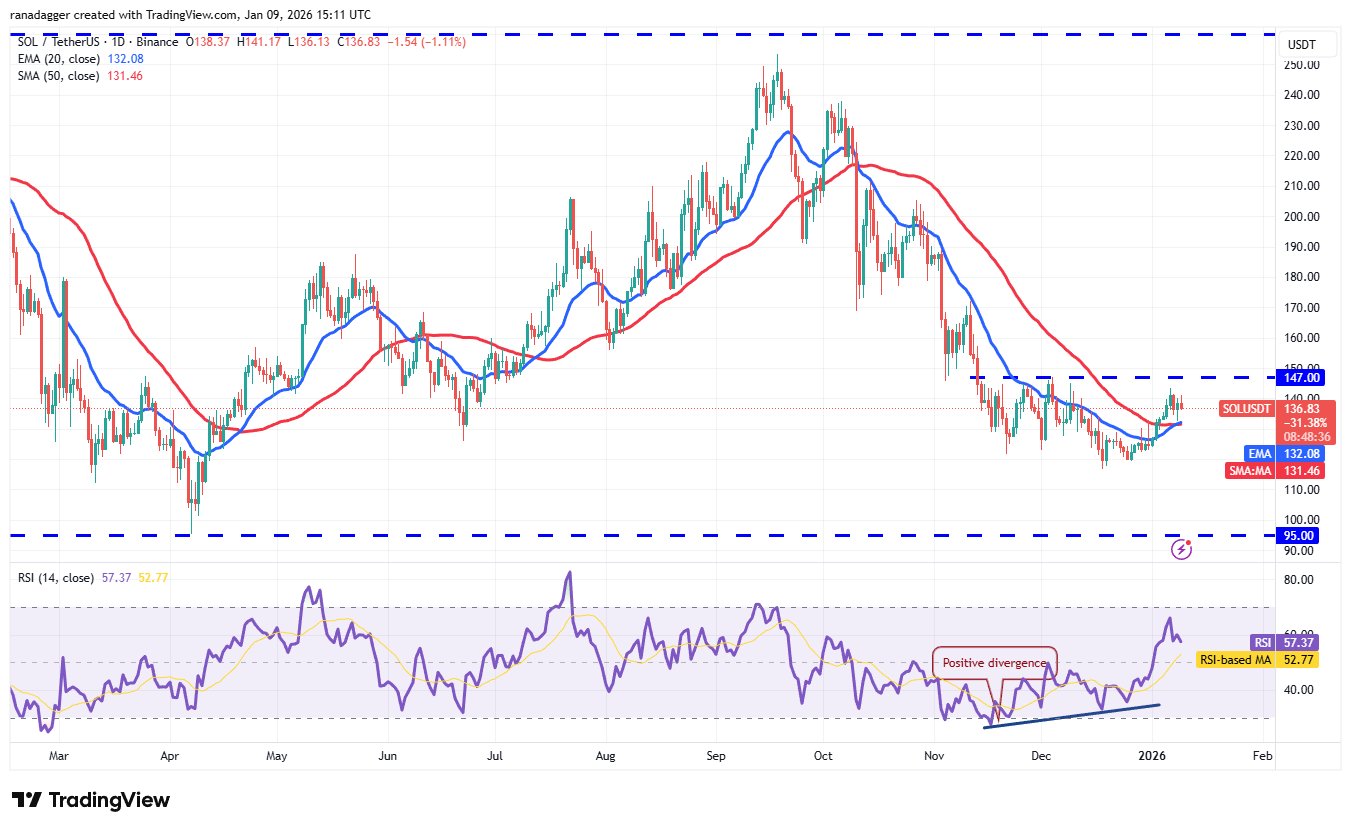1351x830 pixels.
Task: Expand the EMA (20, close) indicator legend
Action: click(57, 58)
